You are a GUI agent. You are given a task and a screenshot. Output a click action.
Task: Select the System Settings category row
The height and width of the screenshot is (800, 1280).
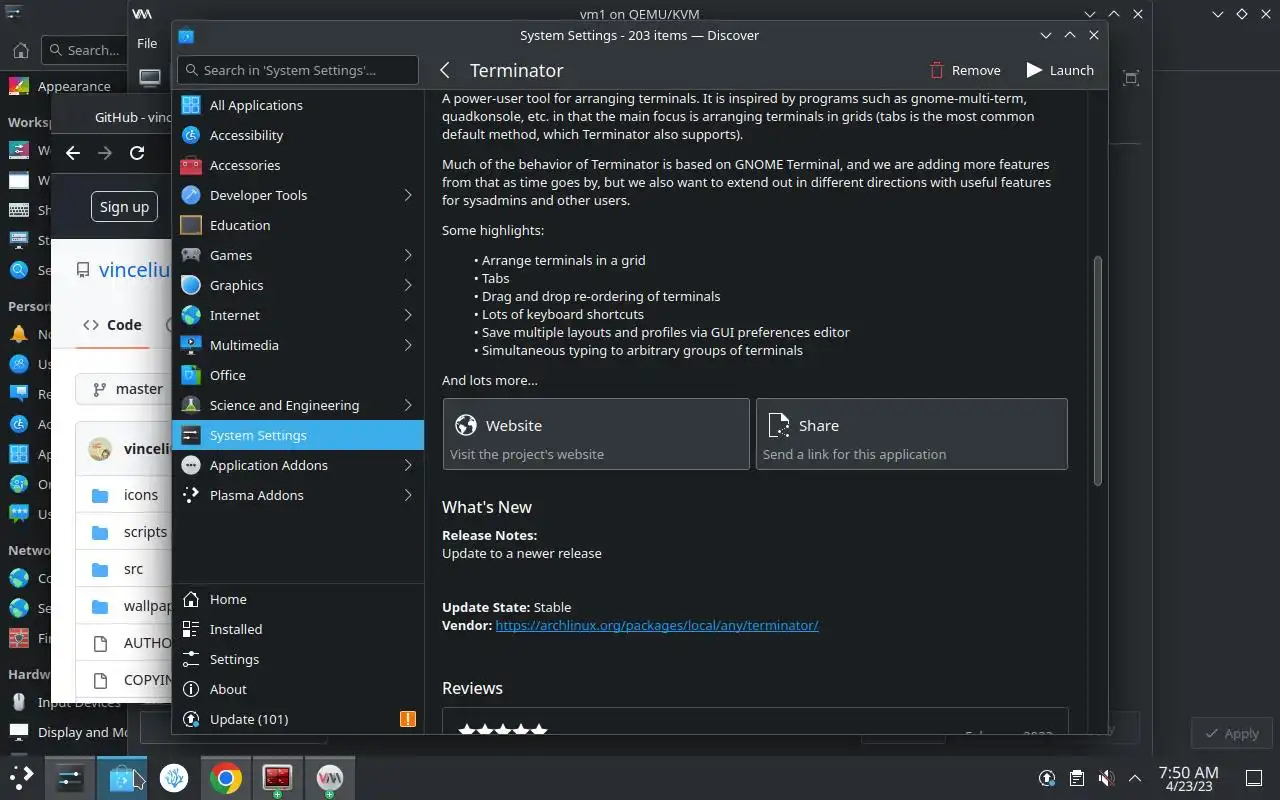pos(298,435)
